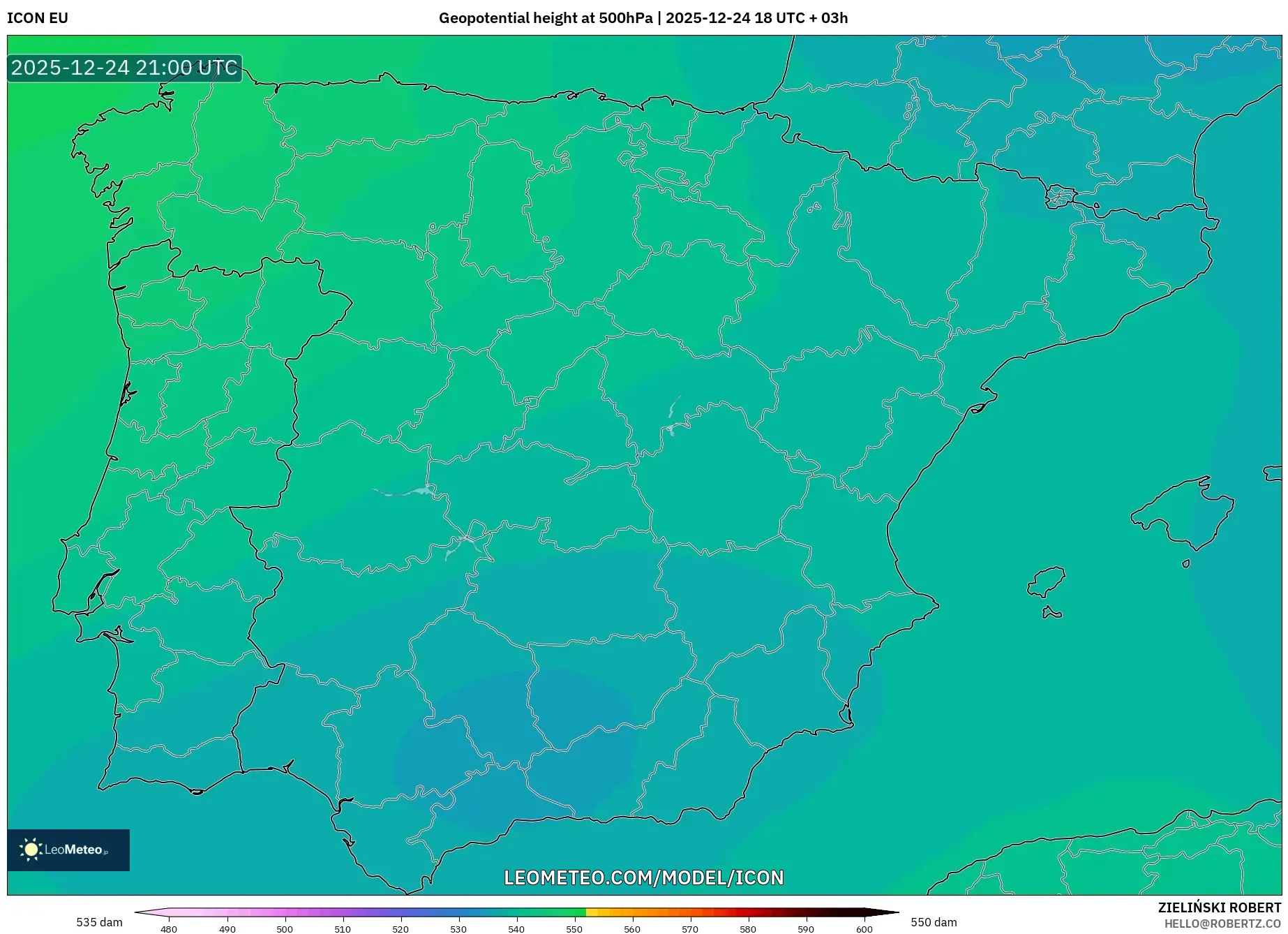Visit LEOMETEO.COM/MODEL/ICON link
The image size is (1288, 934).
pos(643,877)
